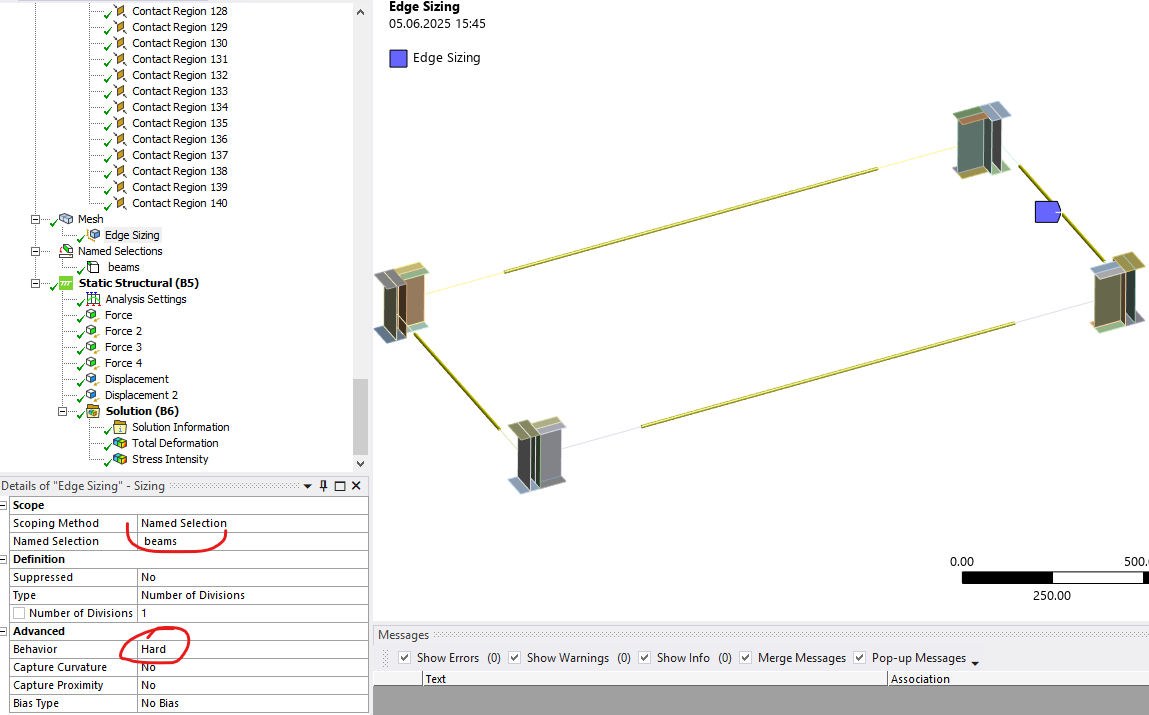Click the Named Selections icon

66,251
